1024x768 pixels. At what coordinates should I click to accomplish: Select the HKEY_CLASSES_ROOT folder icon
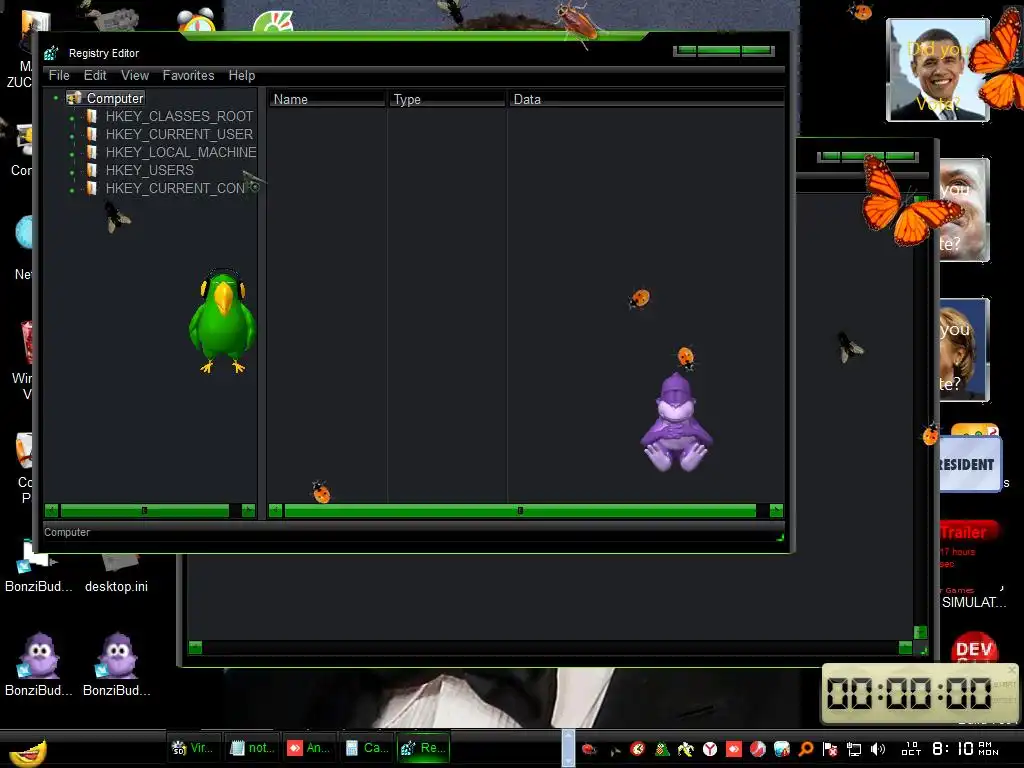pos(92,116)
